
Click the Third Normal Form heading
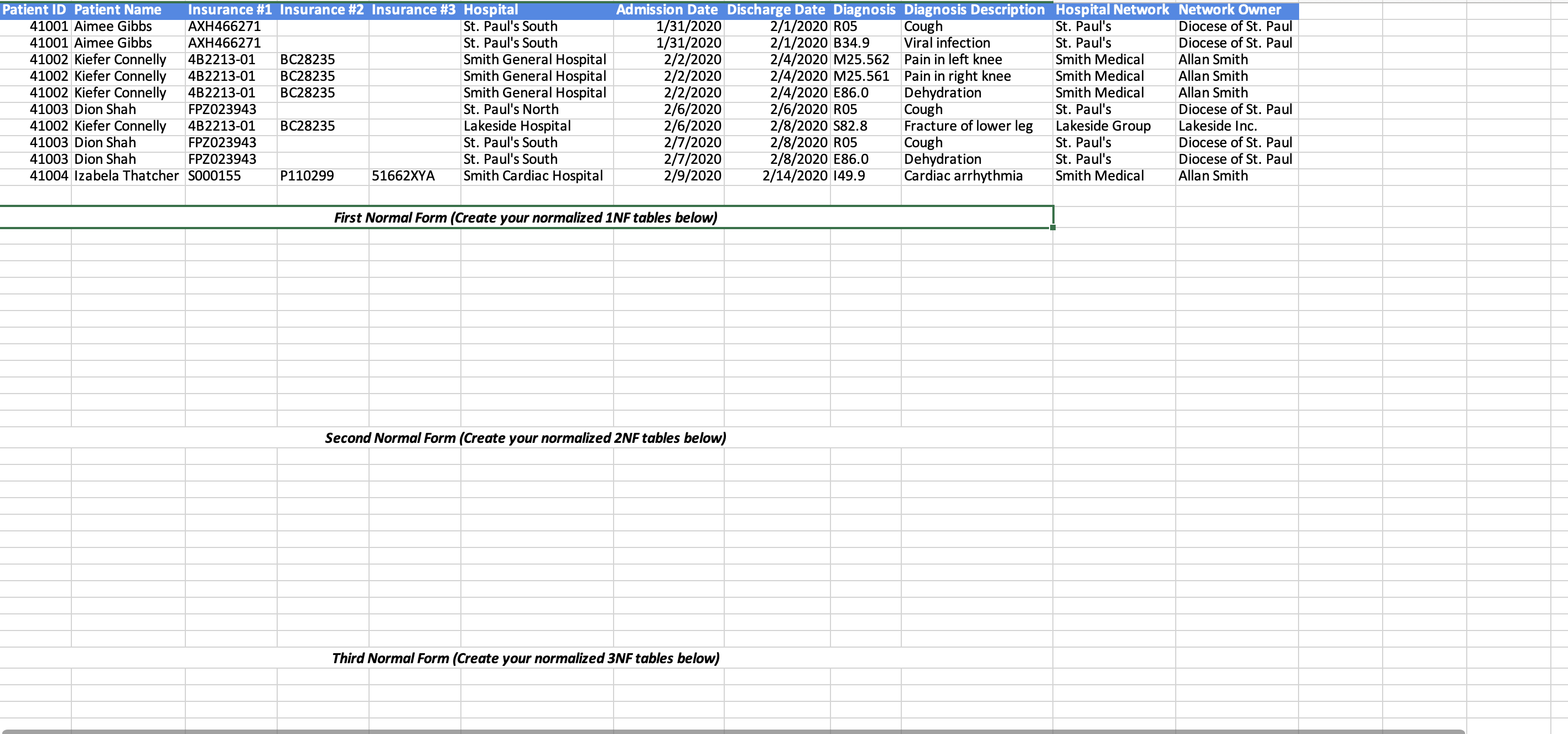pos(525,659)
